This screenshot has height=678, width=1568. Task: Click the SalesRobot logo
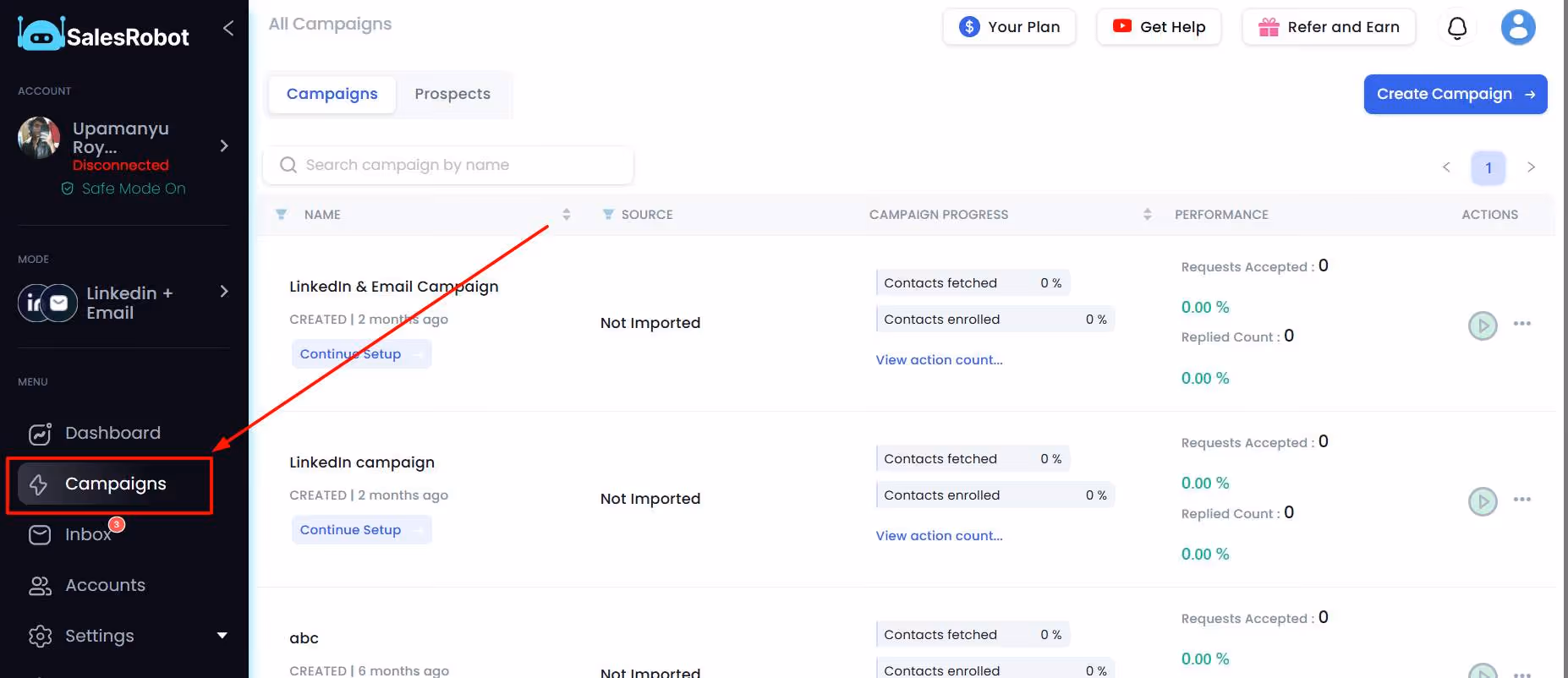pyautogui.click(x=103, y=35)
